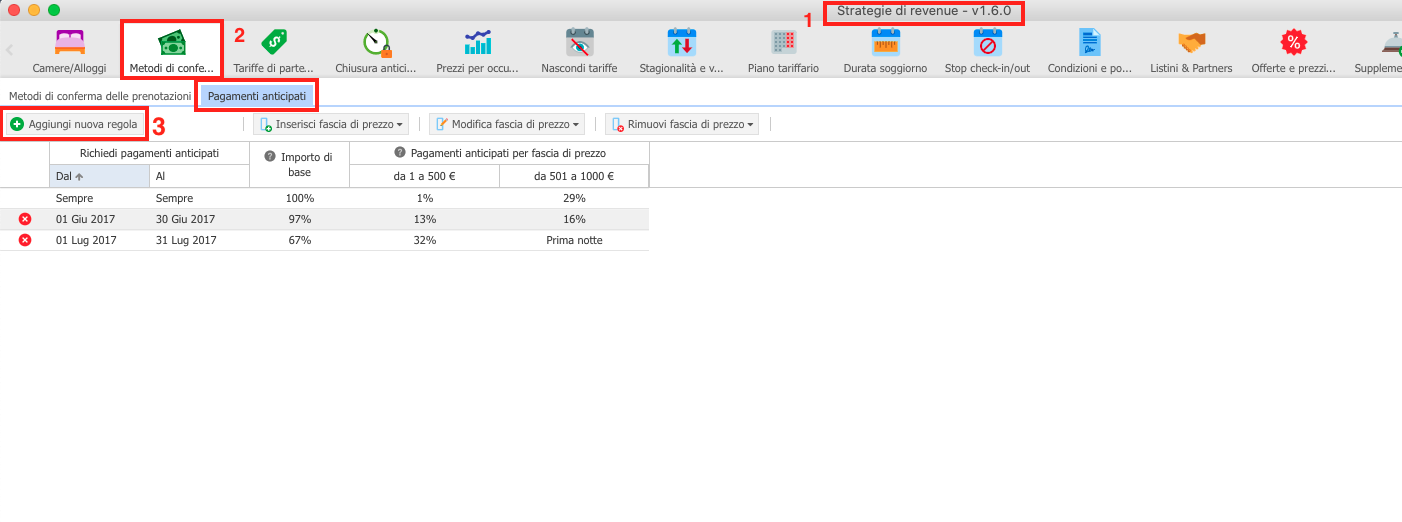The image size is (1402, 522).
Task: Open Stagionalità calendar arrows icon
Action: click(682, 42)
